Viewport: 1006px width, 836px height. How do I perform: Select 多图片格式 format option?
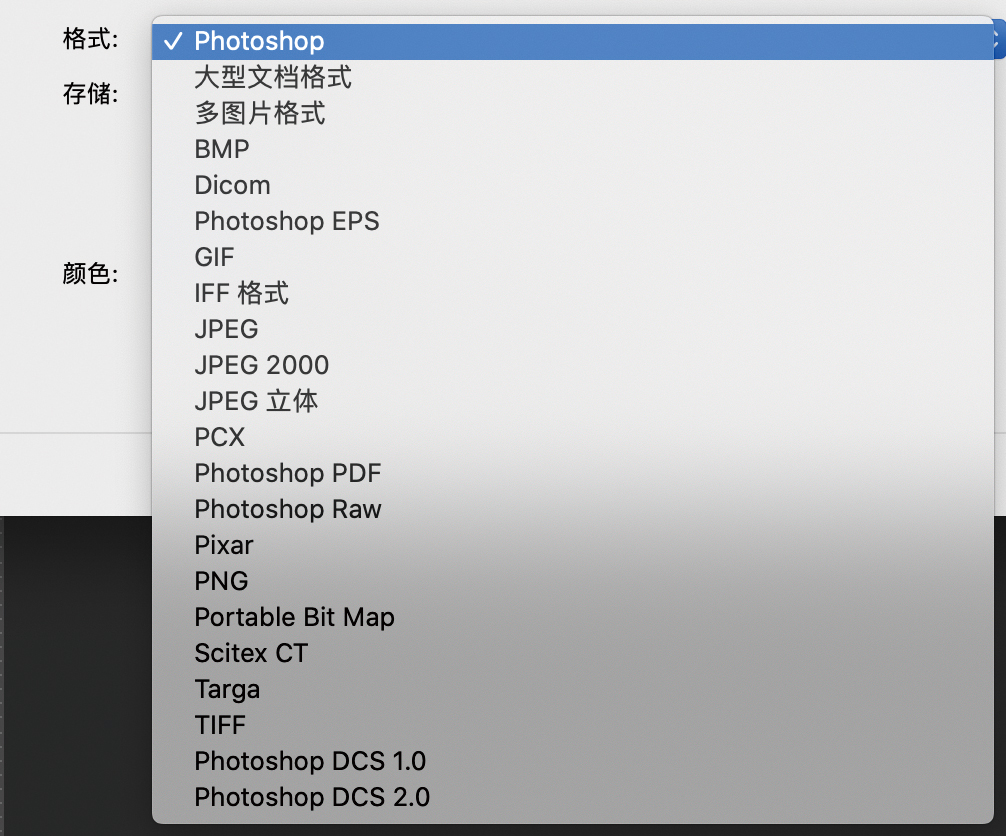point(572,114)
